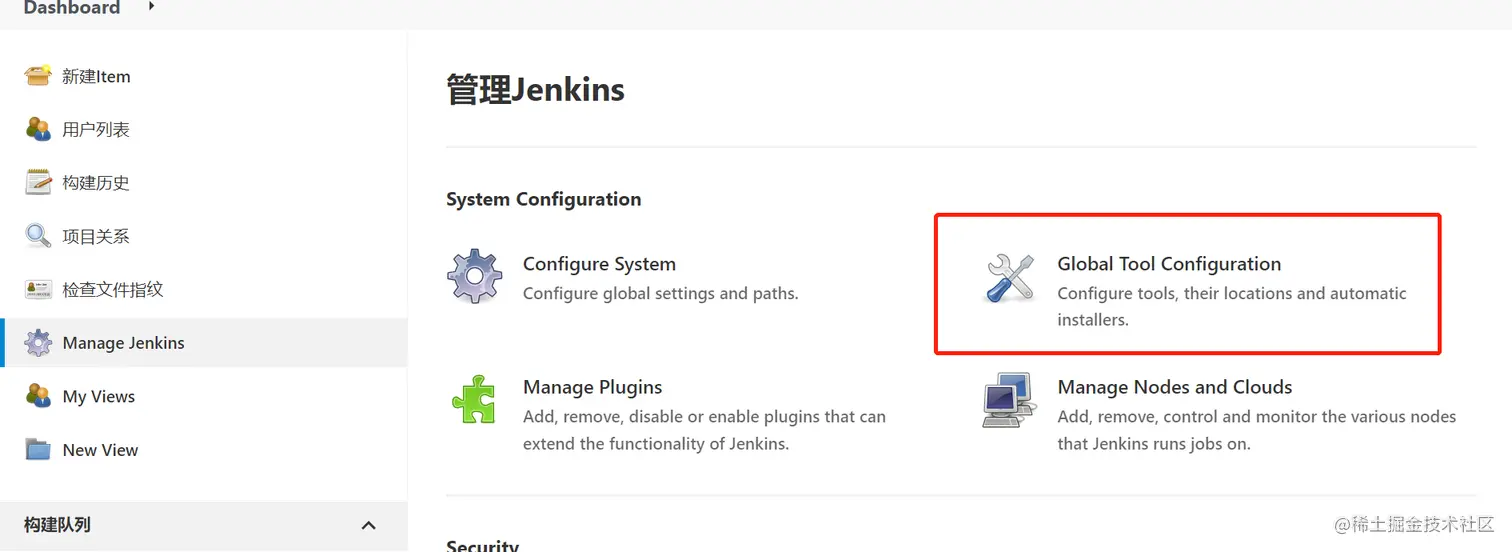Click the 项目关系 magnifier icon

pos(38,236)
